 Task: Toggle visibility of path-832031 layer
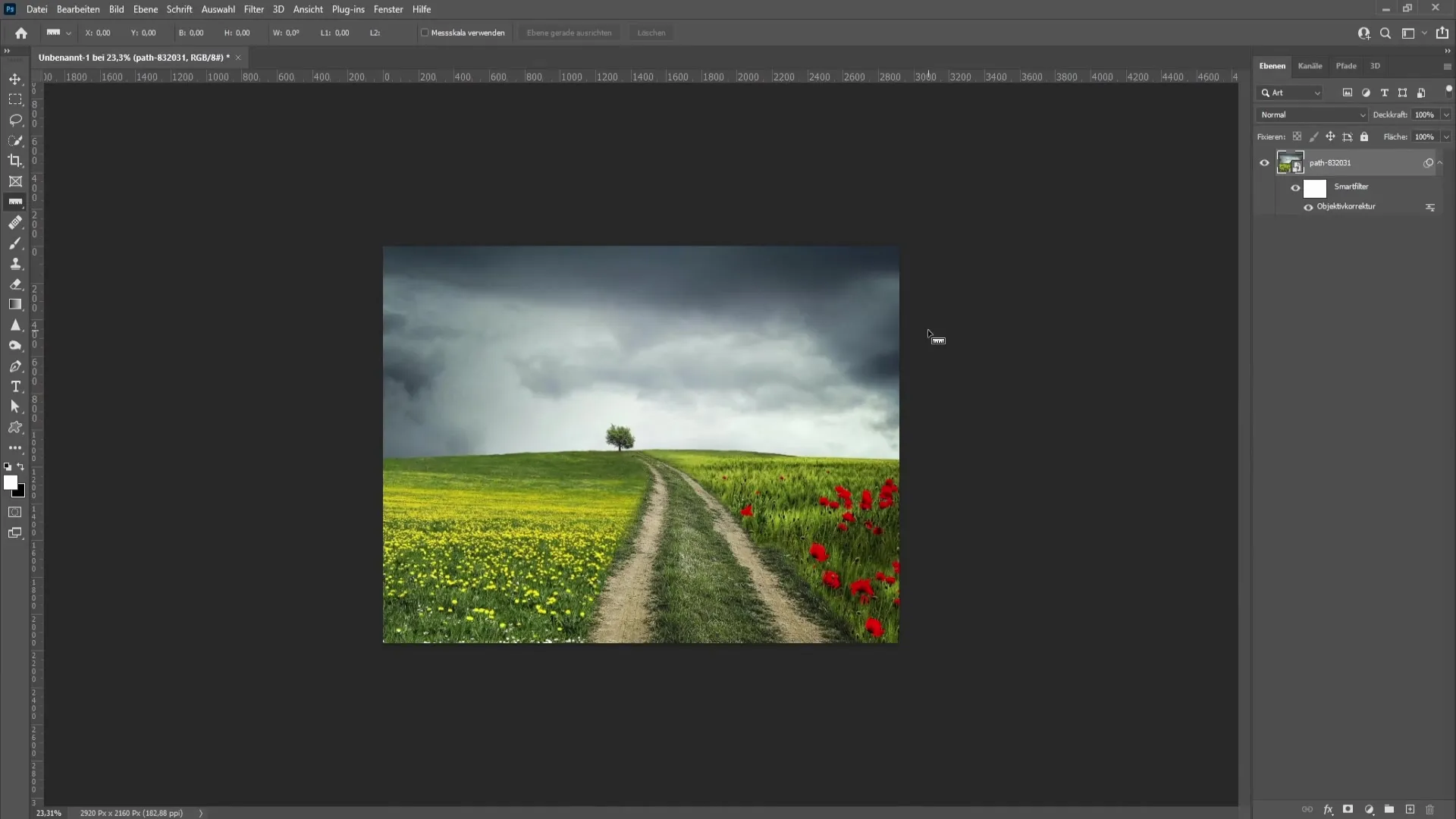1265,162
